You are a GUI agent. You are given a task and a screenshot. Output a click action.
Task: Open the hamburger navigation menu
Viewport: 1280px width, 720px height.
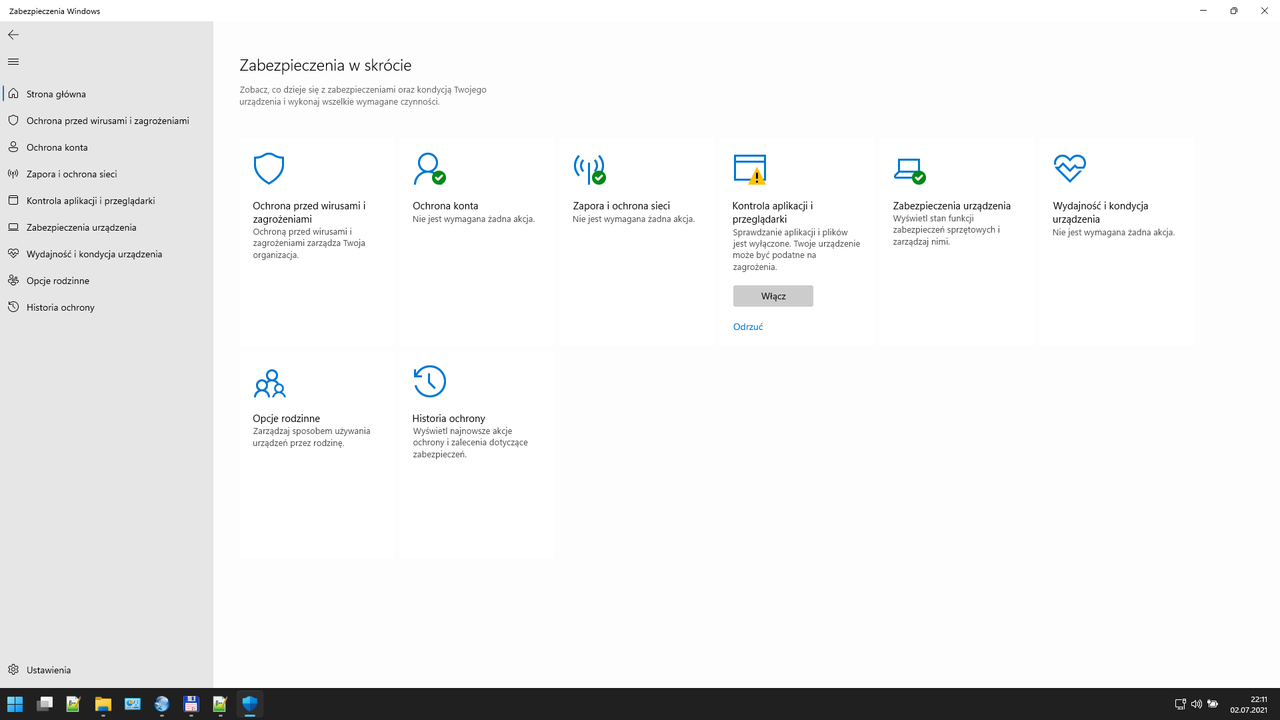coord(13,62)
